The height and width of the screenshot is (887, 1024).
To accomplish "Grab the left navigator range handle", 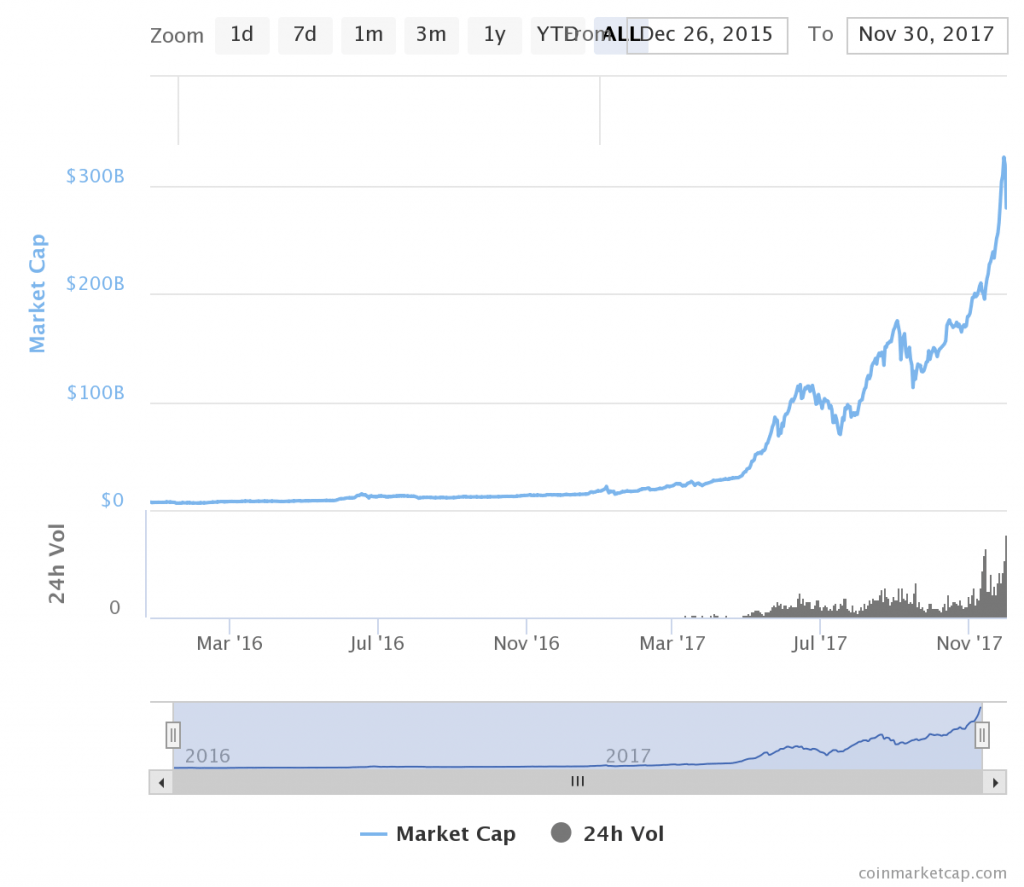I will pyautogui.click(x=173, y=735).
